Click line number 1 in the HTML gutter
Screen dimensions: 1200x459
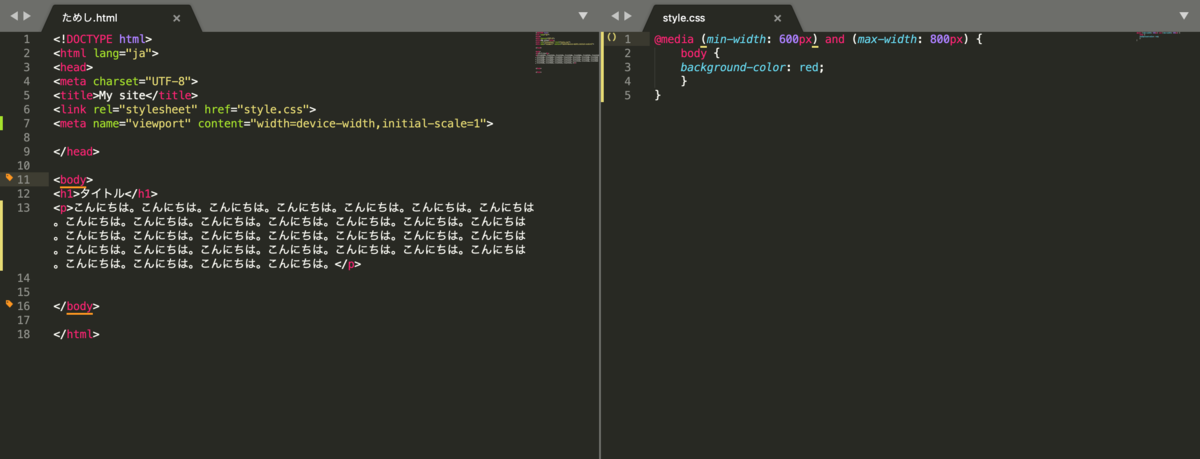tap(27, 39)
